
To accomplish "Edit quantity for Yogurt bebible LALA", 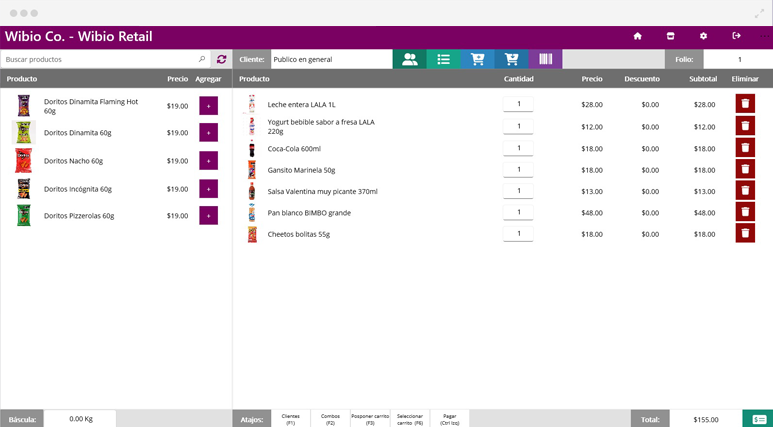I will (x=518, y=126).
